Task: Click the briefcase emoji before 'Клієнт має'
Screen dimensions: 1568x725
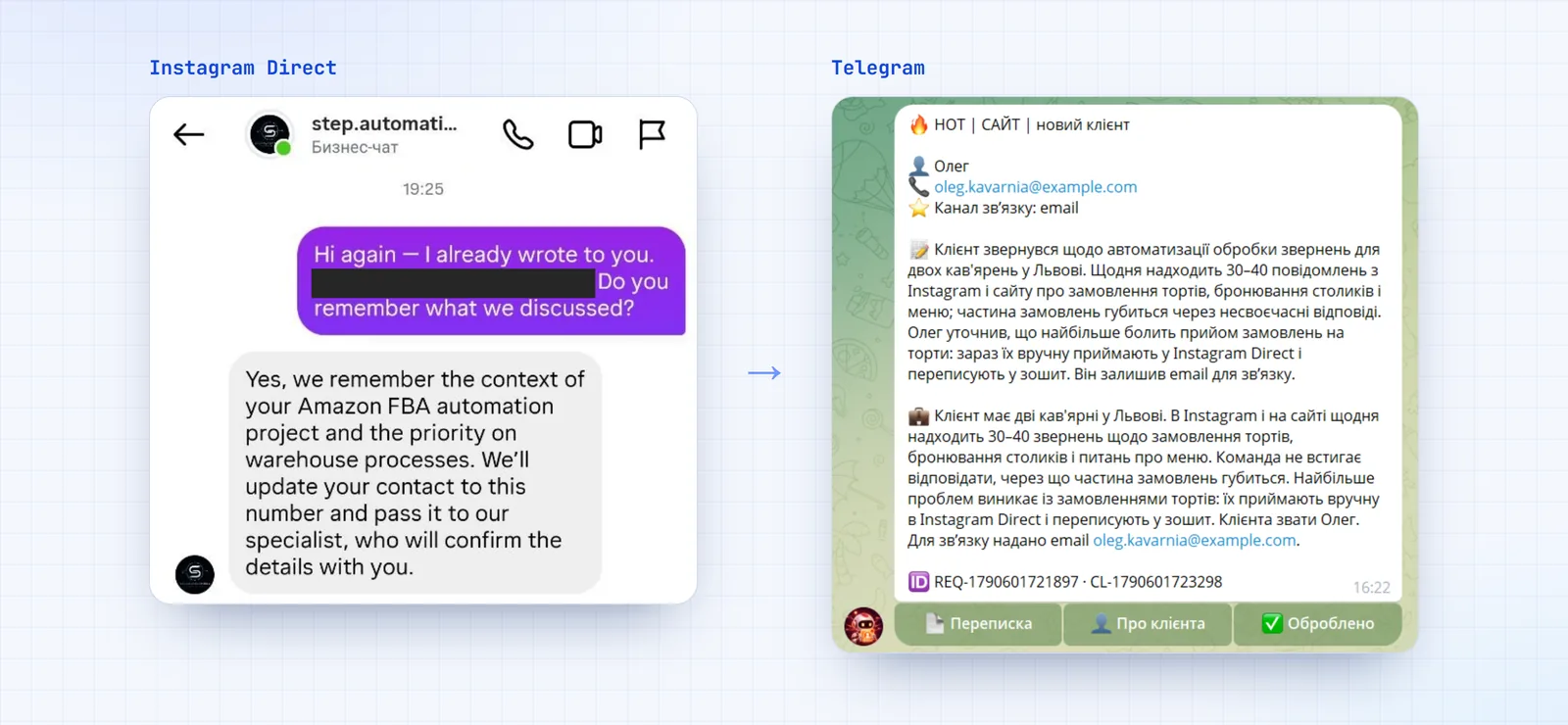Action: pos(918,416)
